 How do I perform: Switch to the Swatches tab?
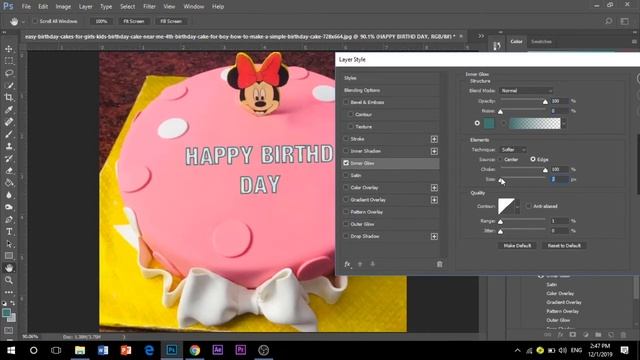pos(541,42)
